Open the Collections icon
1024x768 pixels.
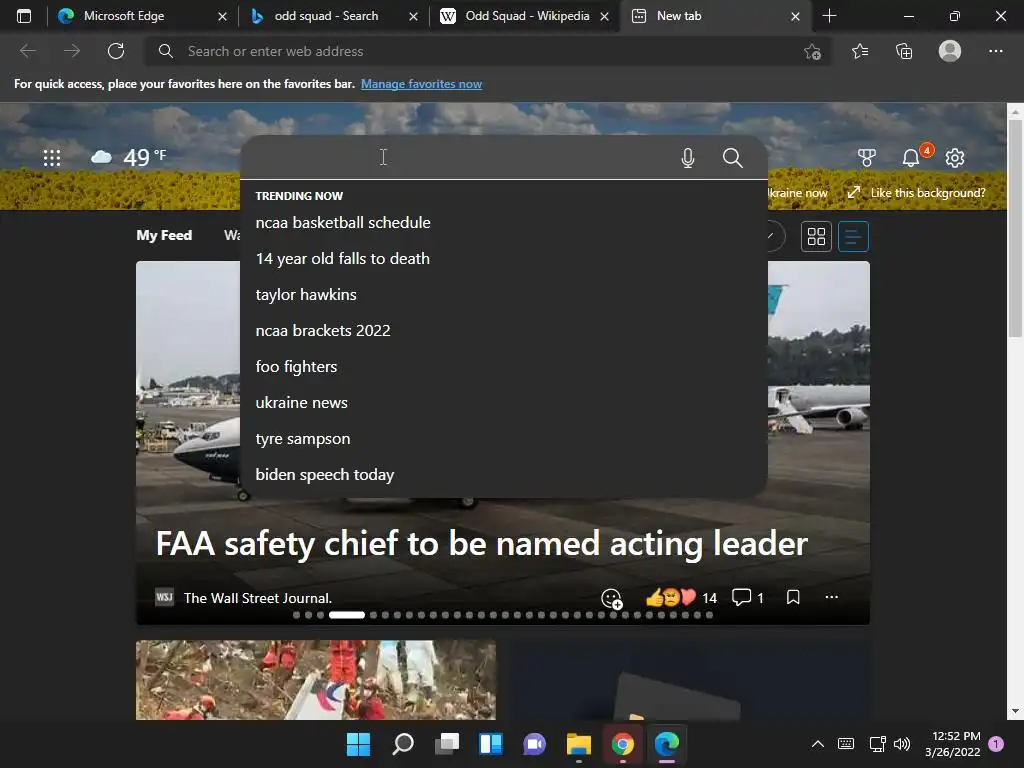(904, 51)
